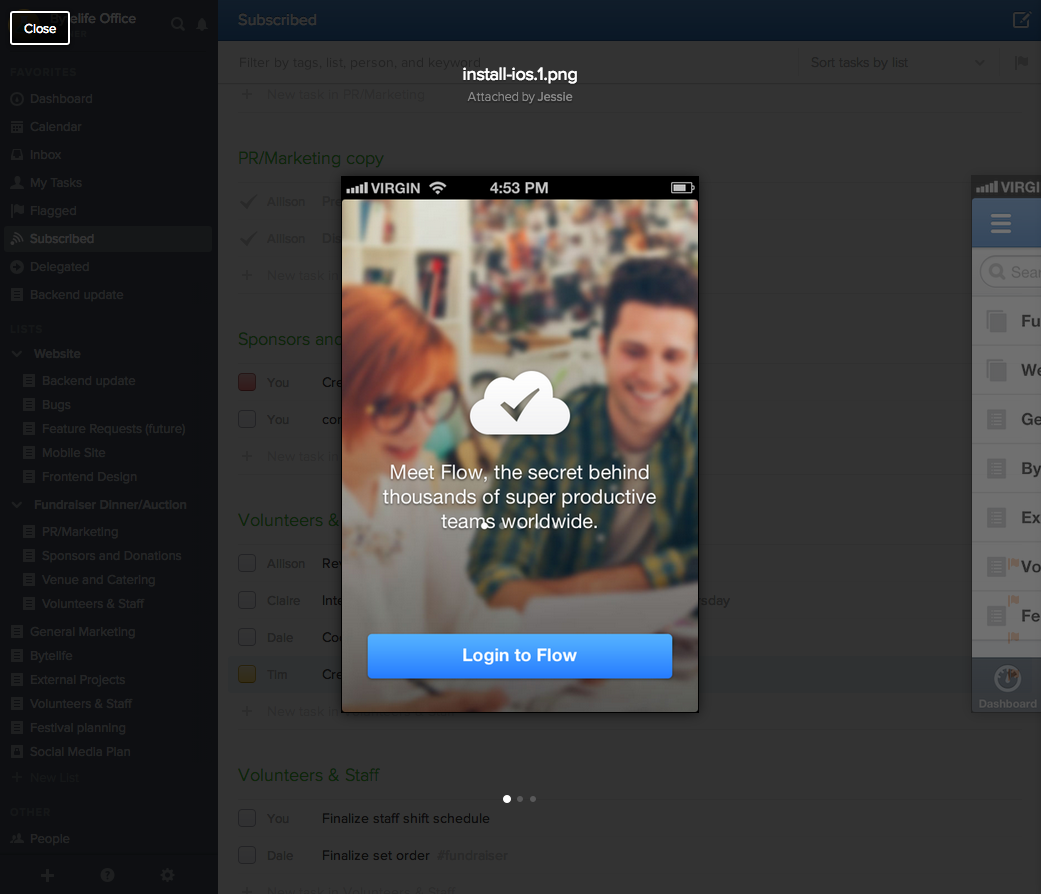
Task: Open Social Media Plan list
Action: pos(80,751)
